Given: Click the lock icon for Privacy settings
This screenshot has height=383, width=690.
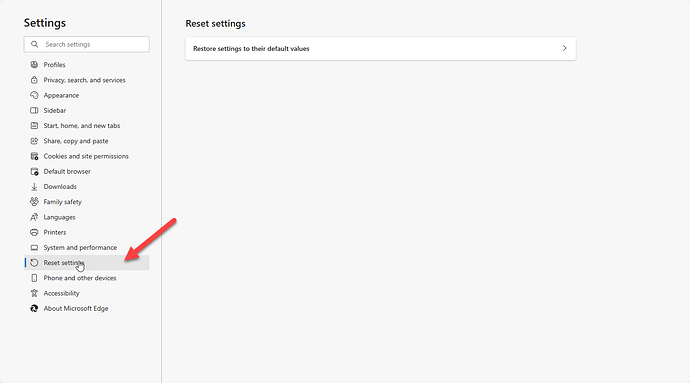Looking at the screenshot, I should (x=34, y=80).
